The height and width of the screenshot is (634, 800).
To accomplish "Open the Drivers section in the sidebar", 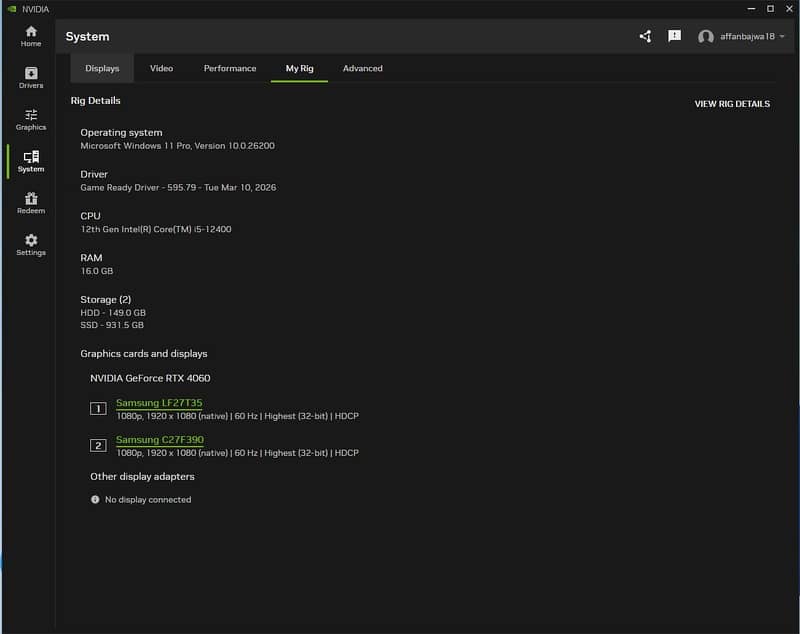I will point(31,78).
